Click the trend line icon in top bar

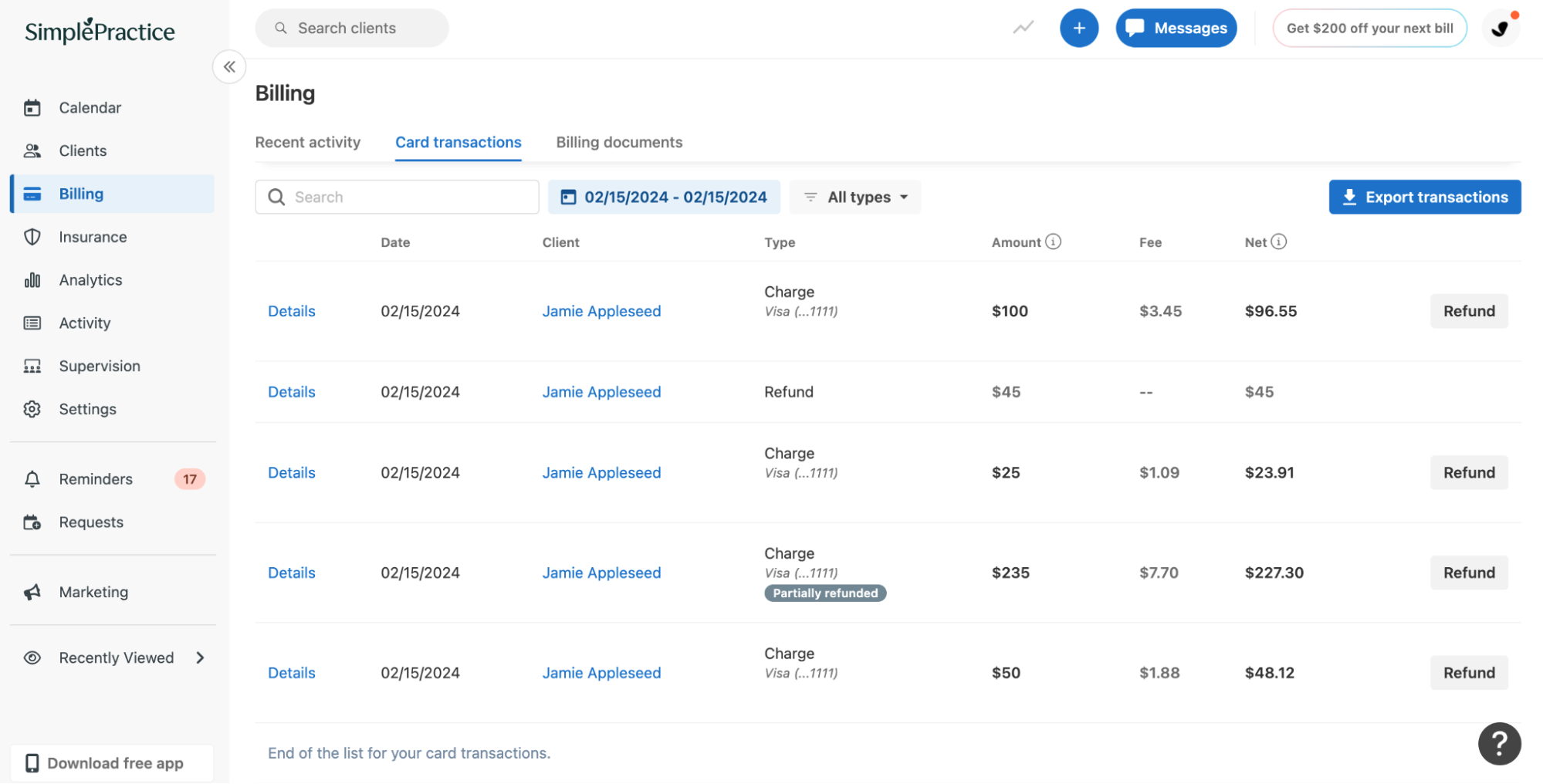[1024, 29]
